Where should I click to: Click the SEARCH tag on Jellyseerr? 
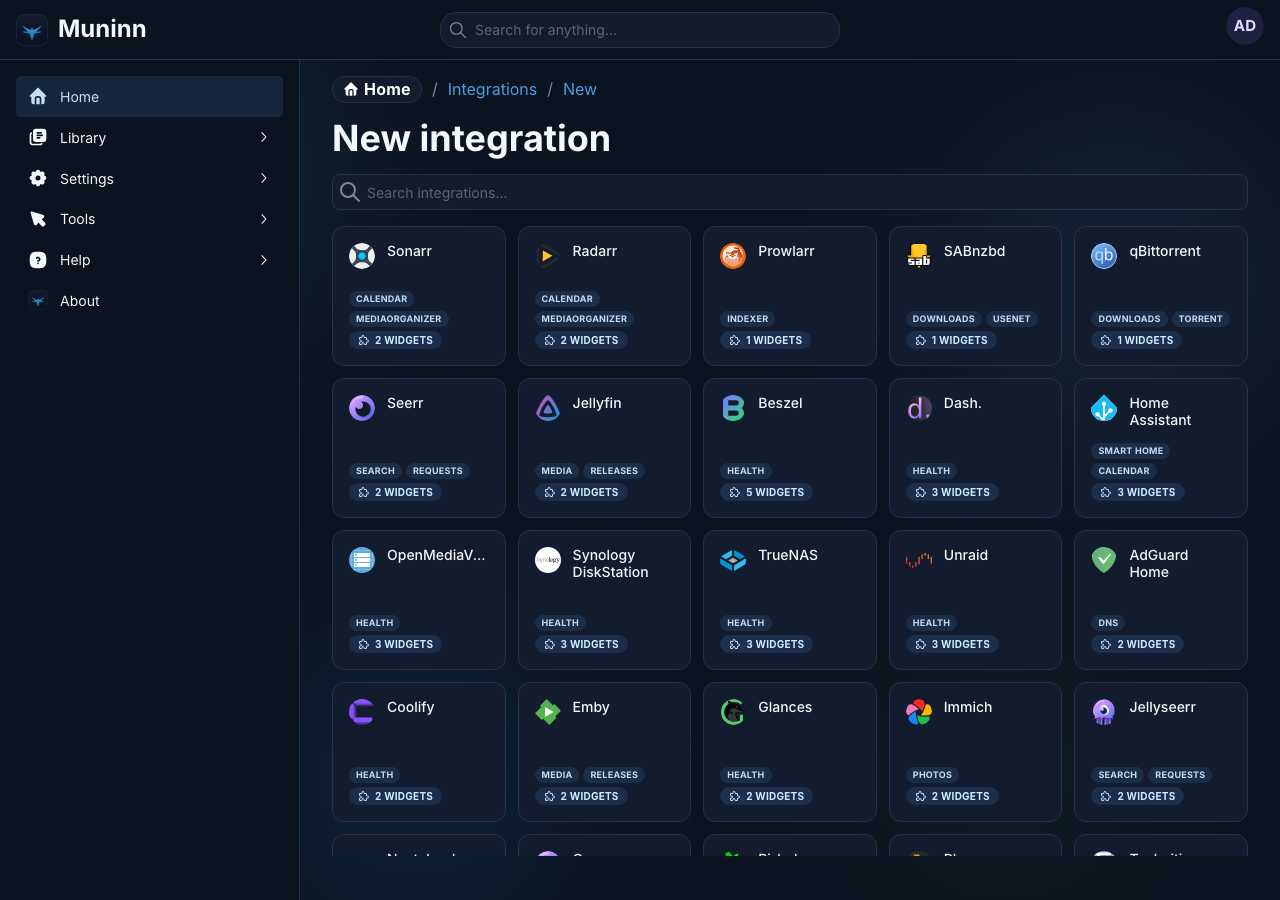tap(1118, 775)
